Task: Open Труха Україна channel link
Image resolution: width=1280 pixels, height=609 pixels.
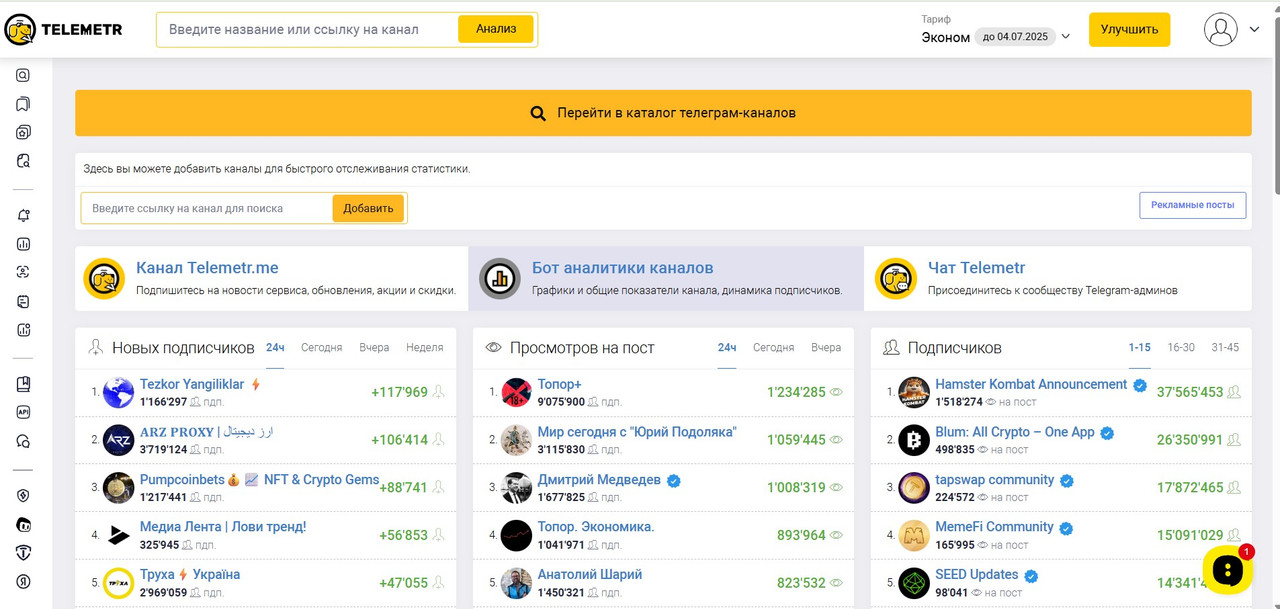Action: pyautogui.click(x=190, y=575)
